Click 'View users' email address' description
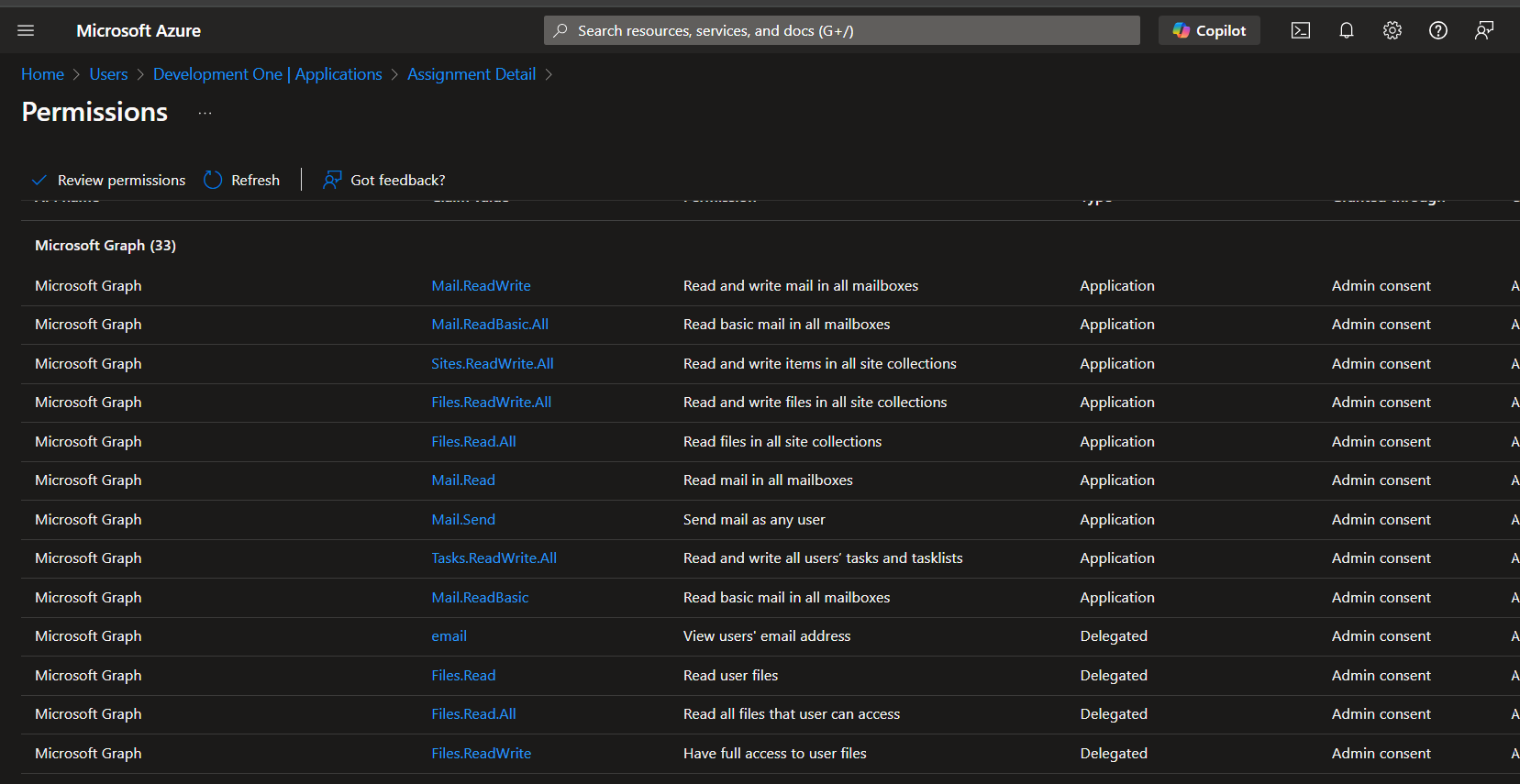Viewport: 1520px width, 784px height. tap(767, 636)
